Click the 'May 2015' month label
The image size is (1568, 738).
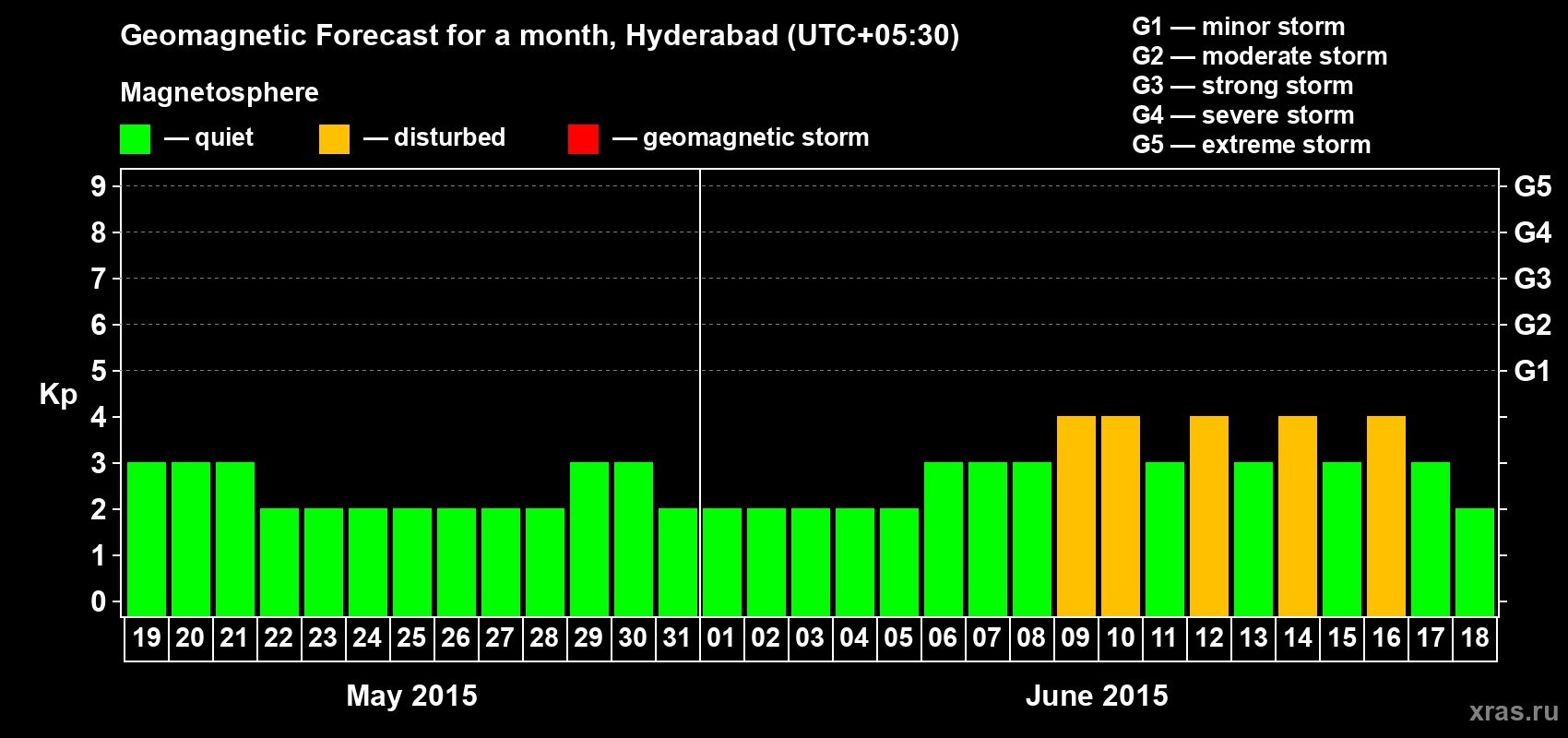click(411, 696)
